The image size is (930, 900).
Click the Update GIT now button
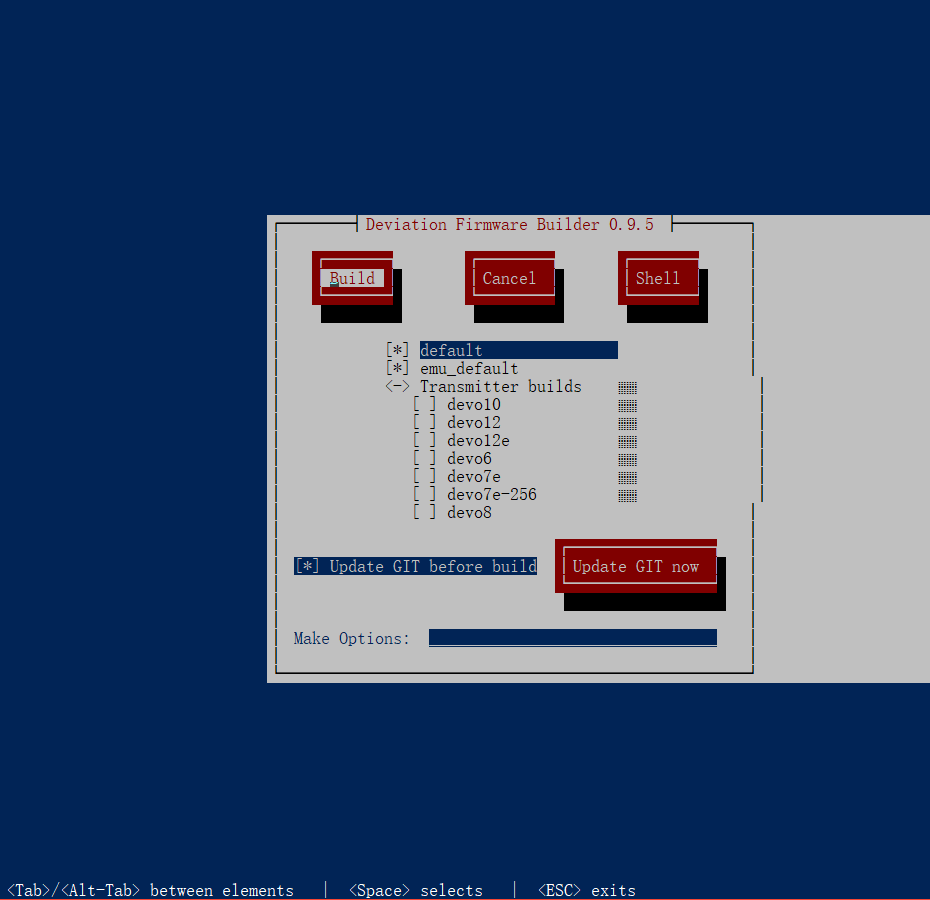point(636,566)
